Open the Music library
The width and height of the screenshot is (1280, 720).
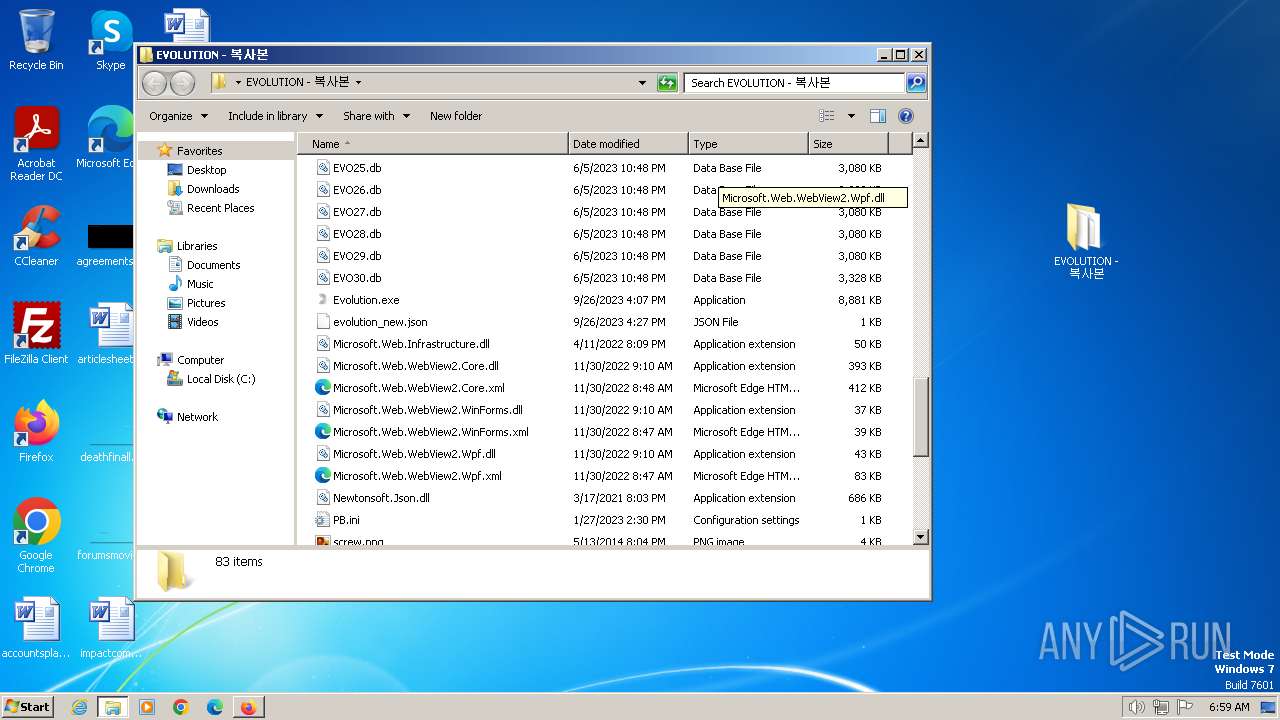pos(200,284)
